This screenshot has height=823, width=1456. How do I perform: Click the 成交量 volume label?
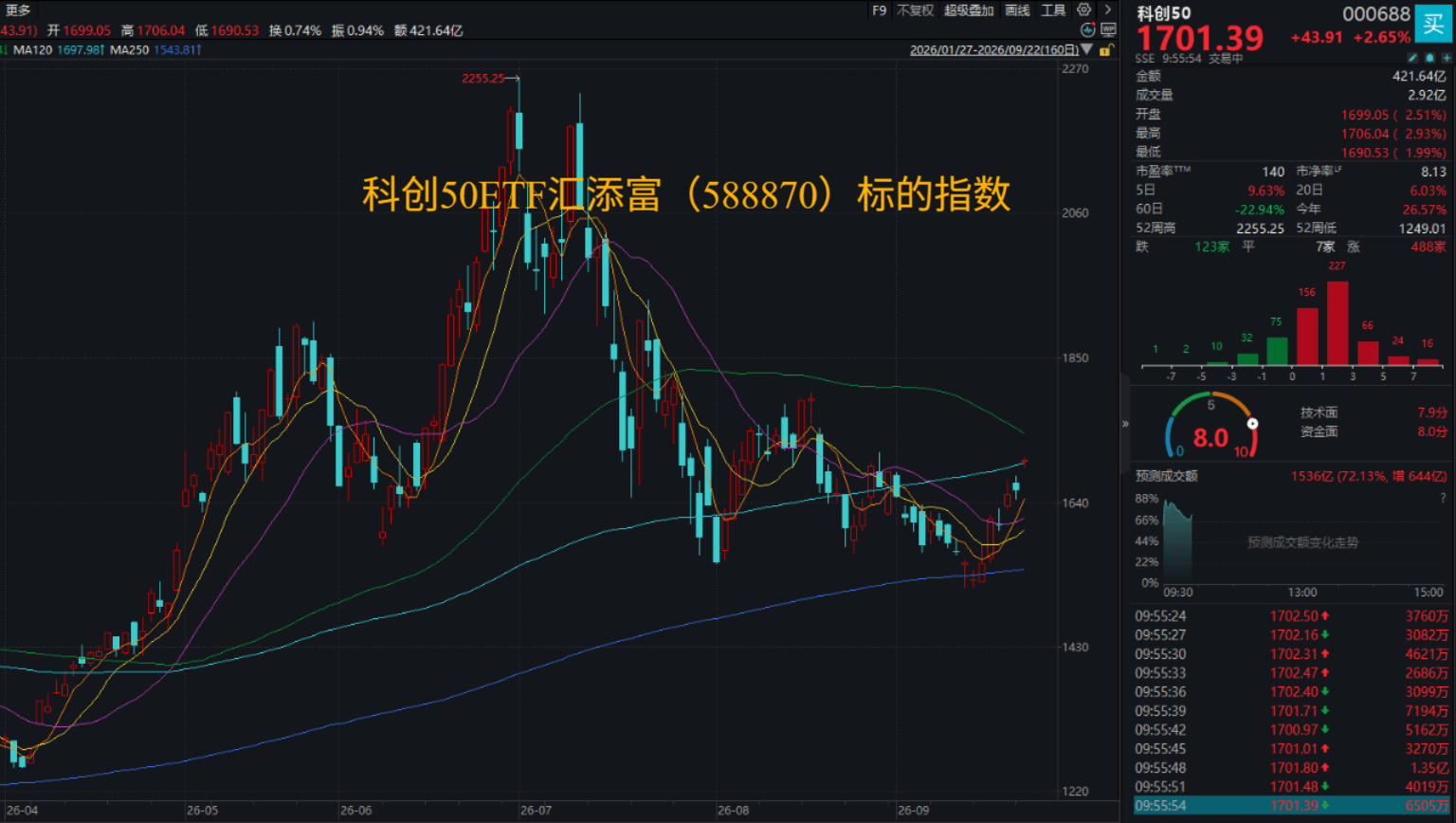click(x=1155, y=95)
